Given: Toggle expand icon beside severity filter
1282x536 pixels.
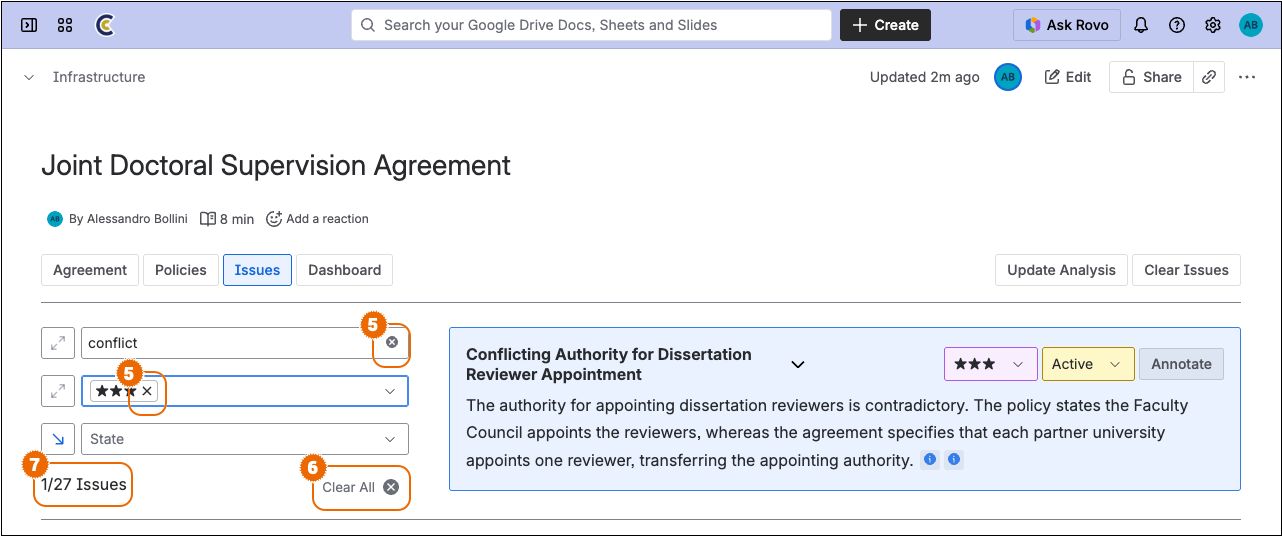Looking at the screenshot, I should click(x=58, y=391).
